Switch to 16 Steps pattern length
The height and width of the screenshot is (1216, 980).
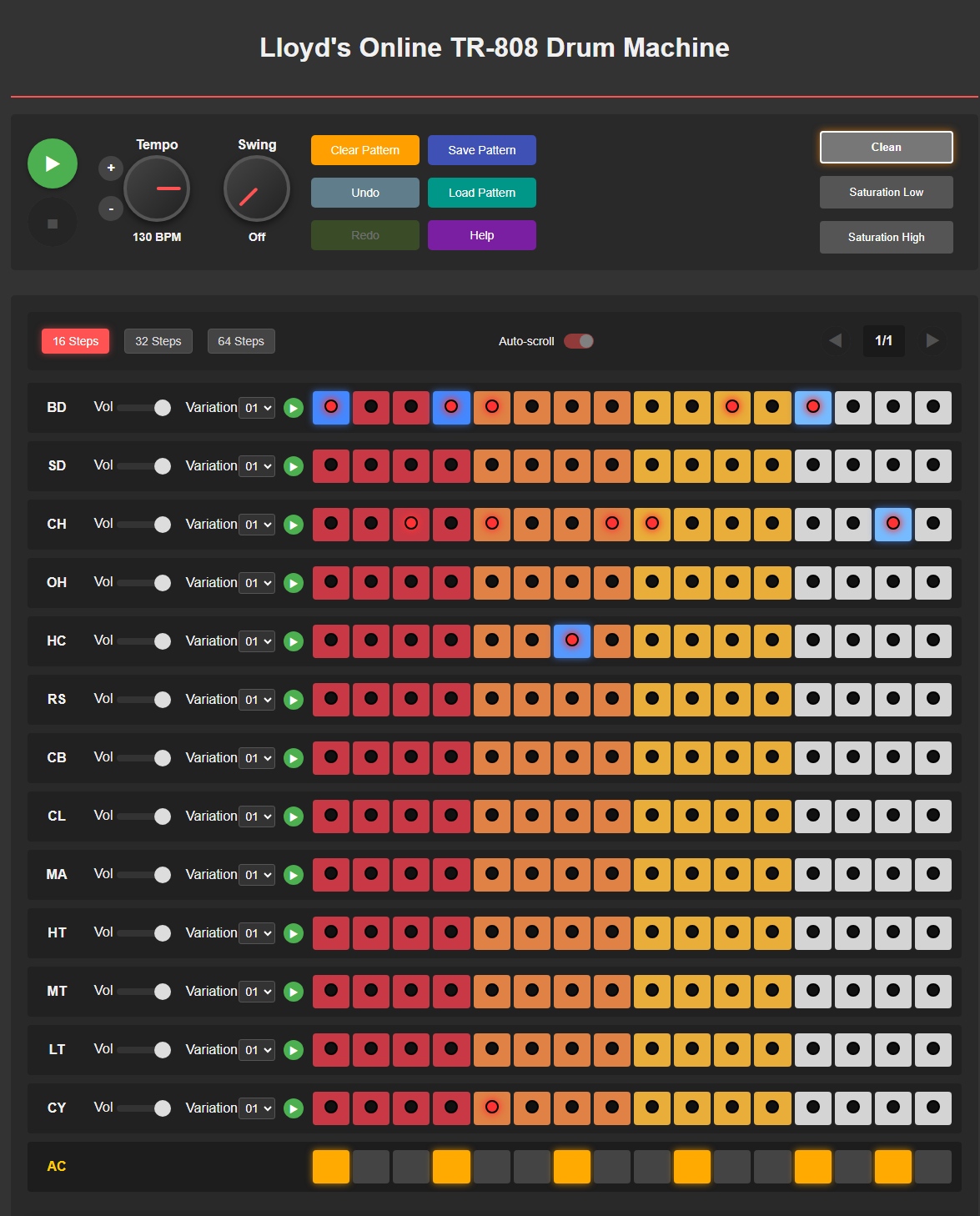coord(76,341)
